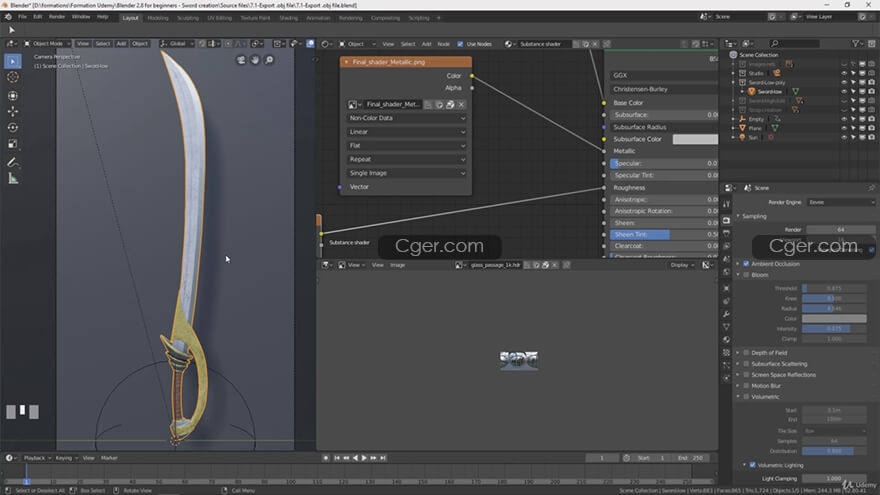This screenshot has height=495, width=880.
Task: Open the Object Data properties tab
Action: pyautogui.click(x=726, y=327)
